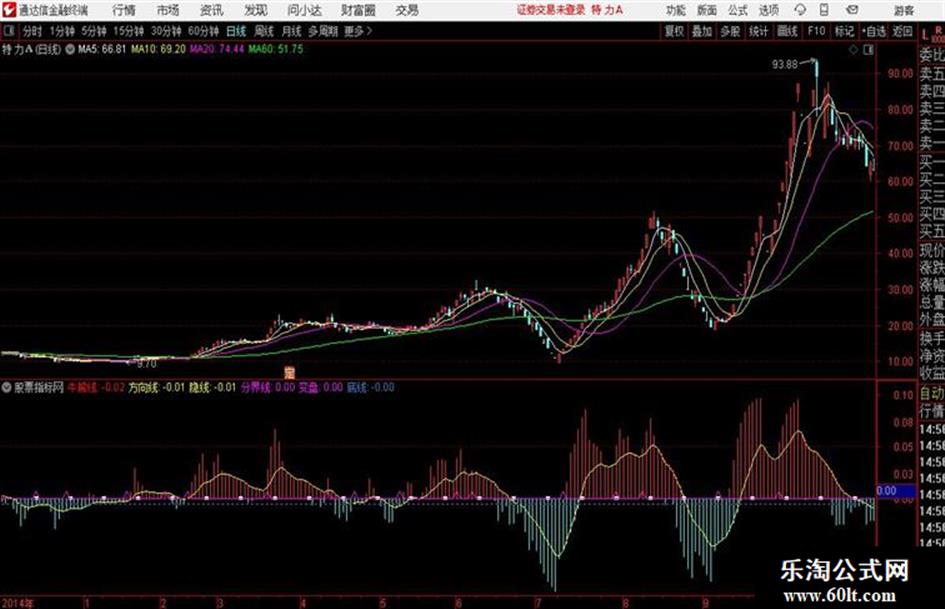The height and width of the screenshot is (609, 945).
Task: Open the message envelope icon
Action: 852,10
